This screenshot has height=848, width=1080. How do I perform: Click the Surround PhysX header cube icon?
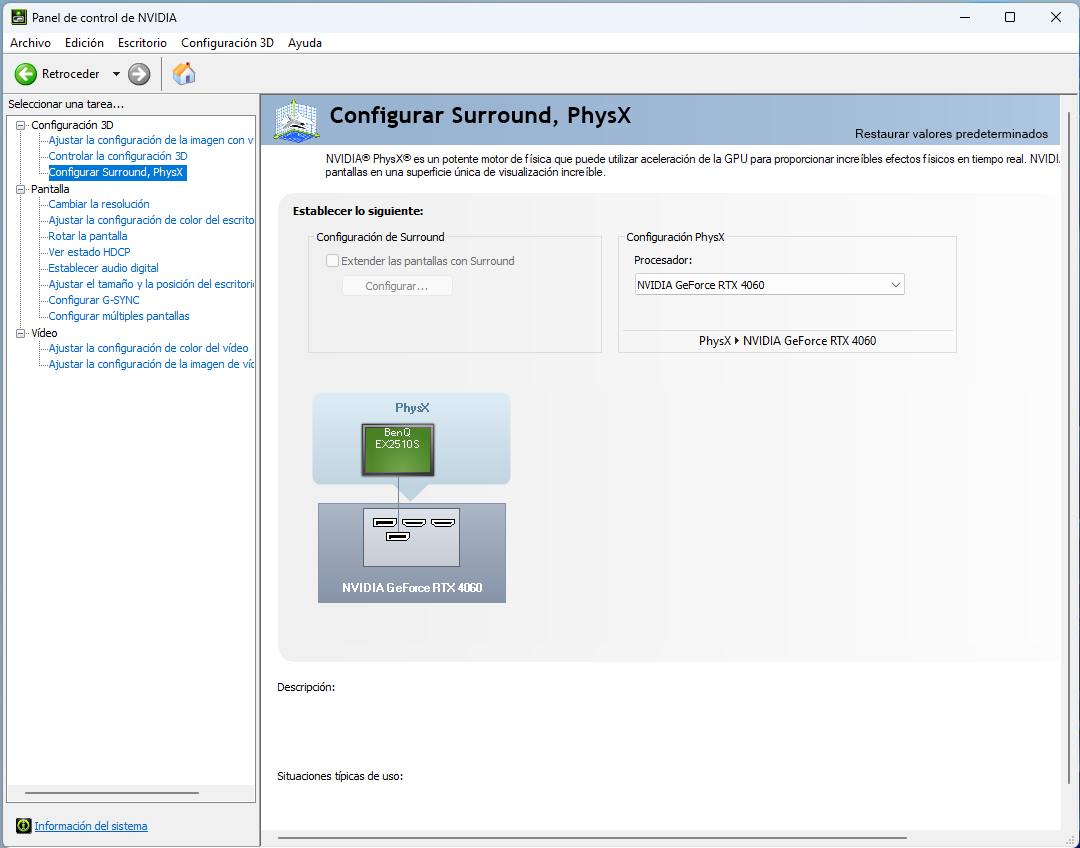(x=296, y=121)
